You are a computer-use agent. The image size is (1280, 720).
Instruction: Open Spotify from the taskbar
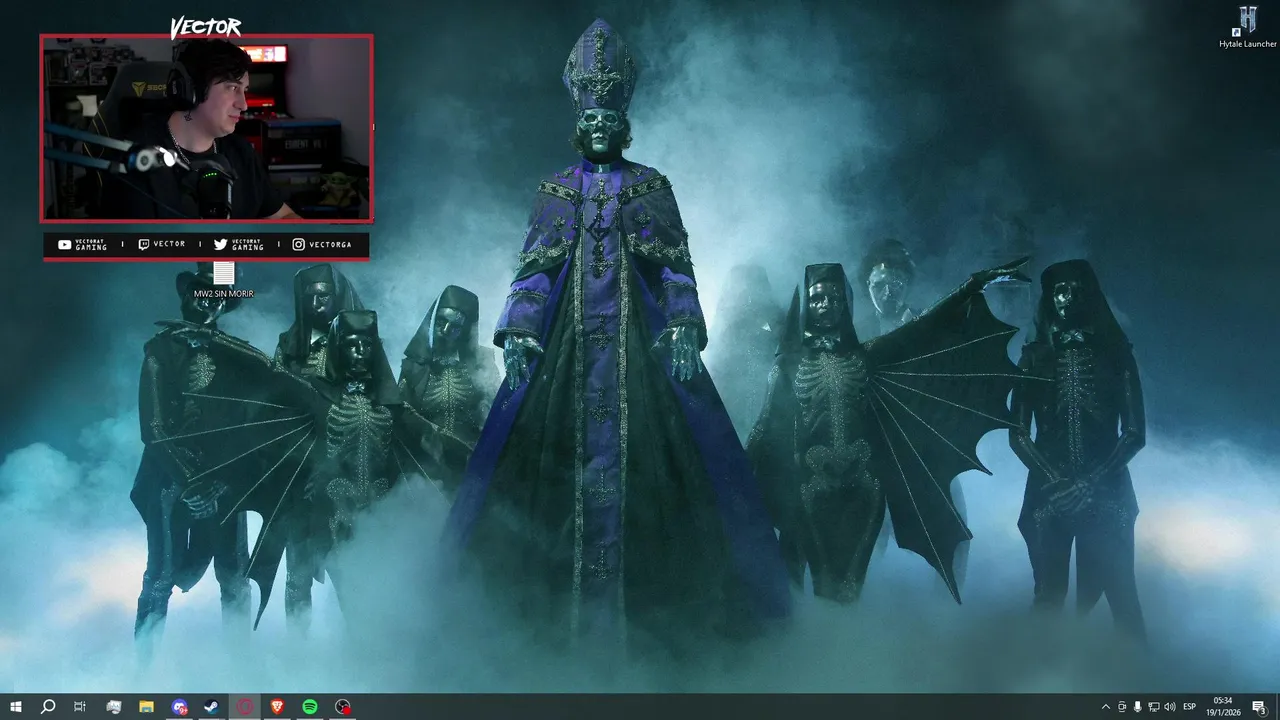[x=310, y=707]
